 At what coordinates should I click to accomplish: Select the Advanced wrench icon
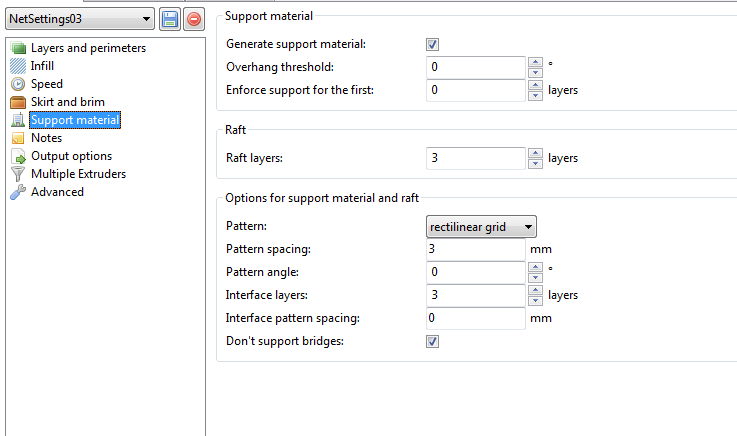click(18, 192)
